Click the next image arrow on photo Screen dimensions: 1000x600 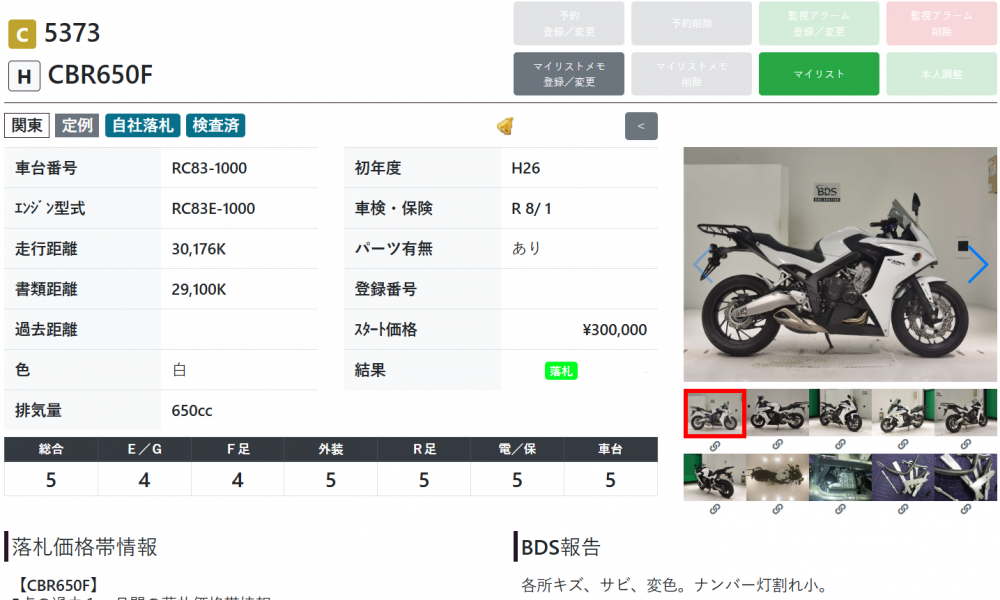(977, 263)
